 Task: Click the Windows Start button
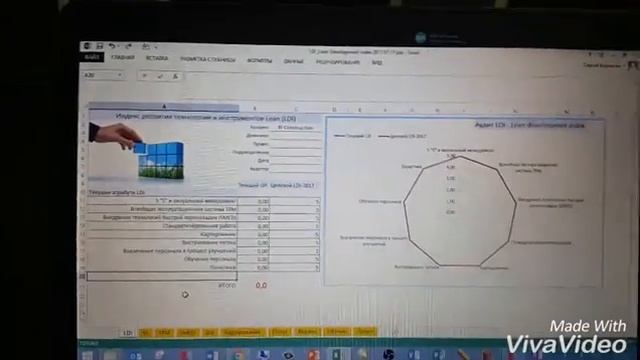[87, 356]
